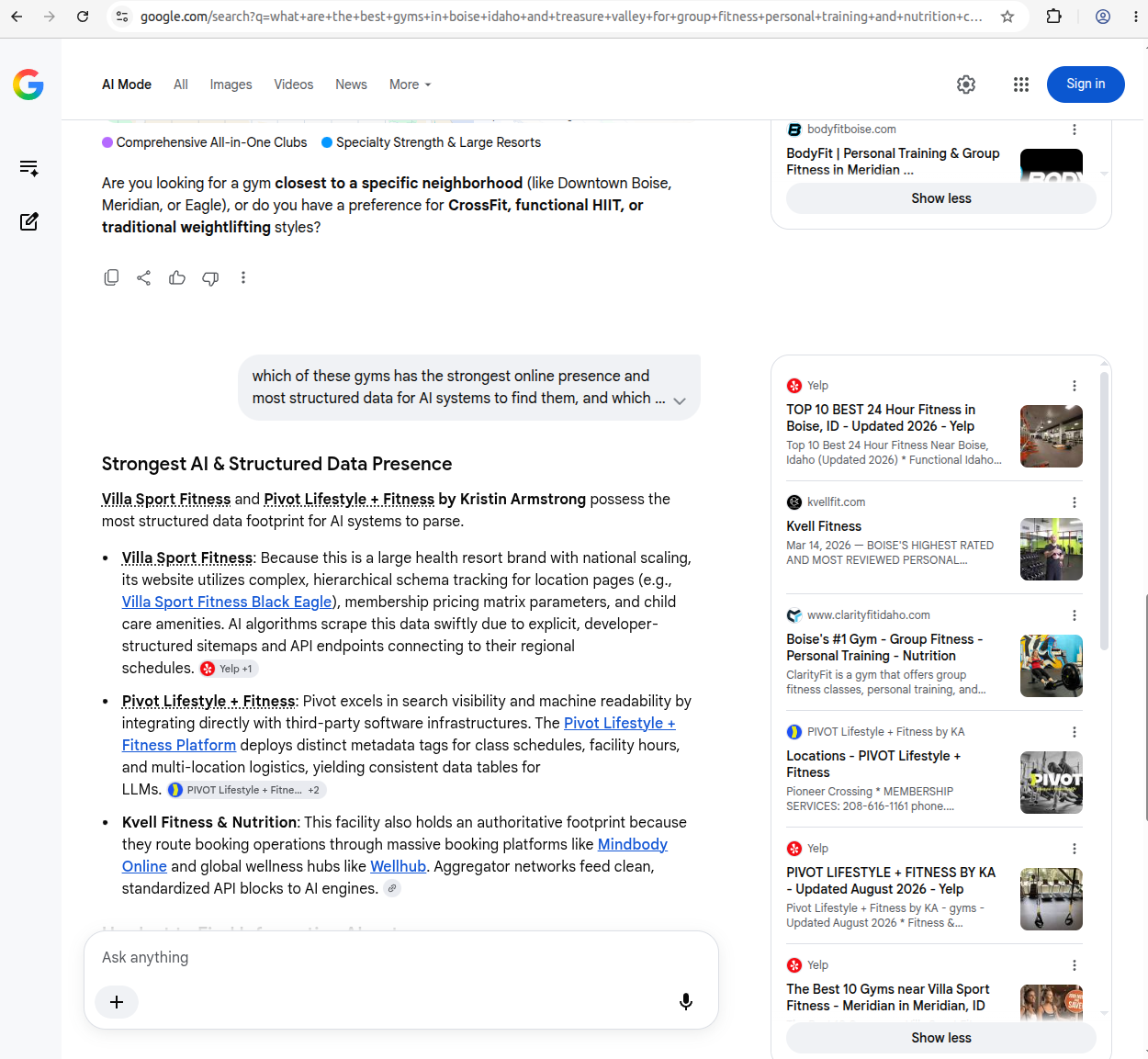The width and height of the screenshot is (1148, 1059).
Task: Open Villa Sport Fitness Black Eagle link
Action: click(x=227, y=602)
